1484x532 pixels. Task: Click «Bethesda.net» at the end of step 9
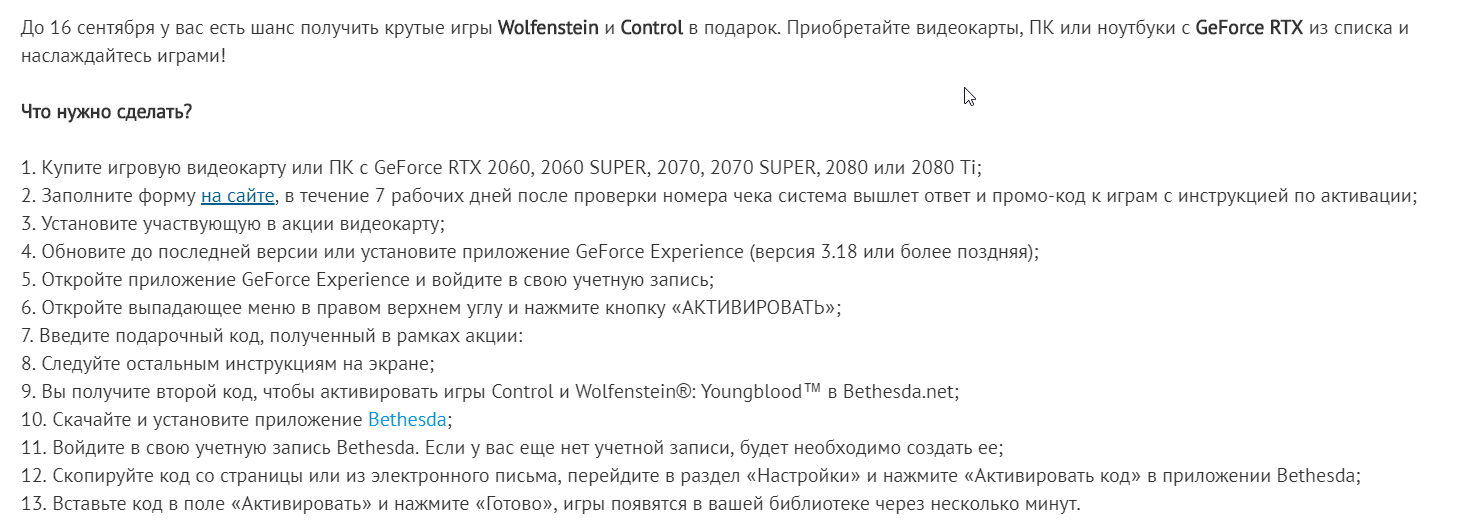(x=899, y=391)
